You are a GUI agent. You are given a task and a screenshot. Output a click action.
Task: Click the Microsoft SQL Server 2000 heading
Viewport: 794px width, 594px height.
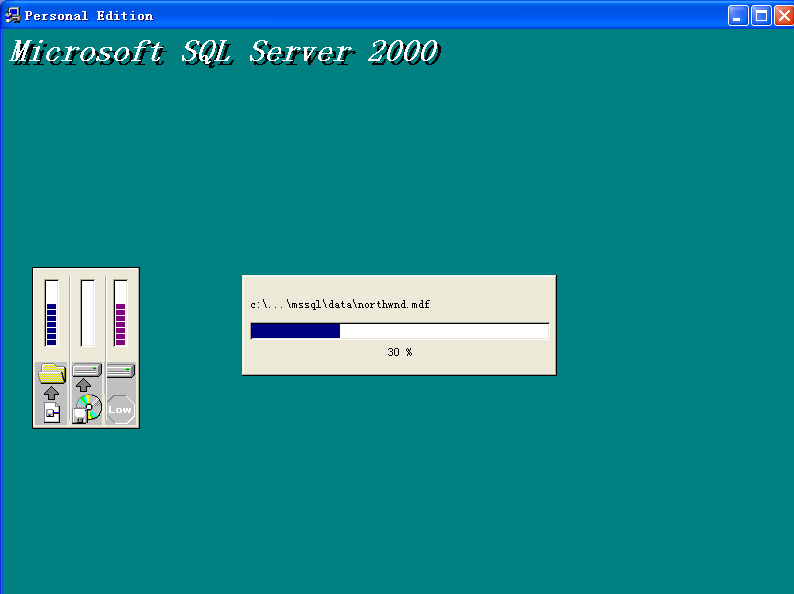[x=224, y=52]
